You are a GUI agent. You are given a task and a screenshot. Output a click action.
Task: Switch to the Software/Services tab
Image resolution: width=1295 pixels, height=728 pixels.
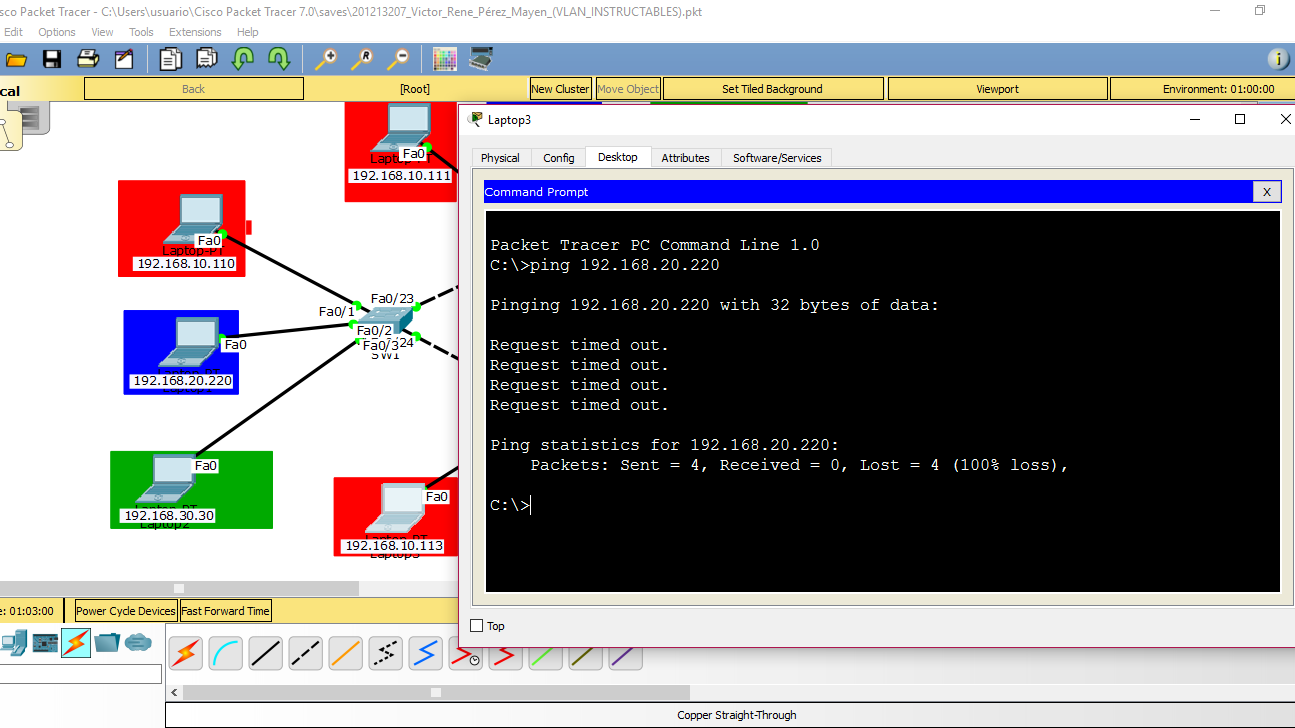click(777, 158)
